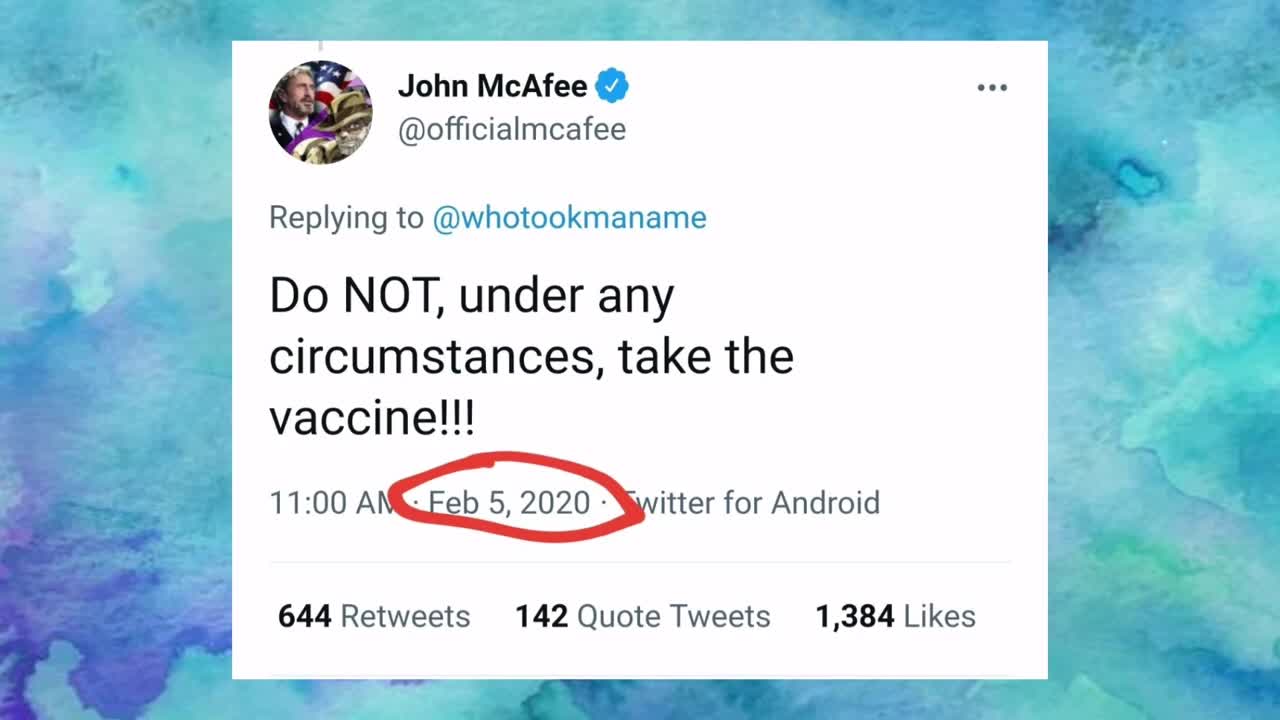Image resolution: width=1280 pixels, height=720 pixels.
Task: Click the word "vaccine!!!" in the tweet
Action: [x=372, y=418]
